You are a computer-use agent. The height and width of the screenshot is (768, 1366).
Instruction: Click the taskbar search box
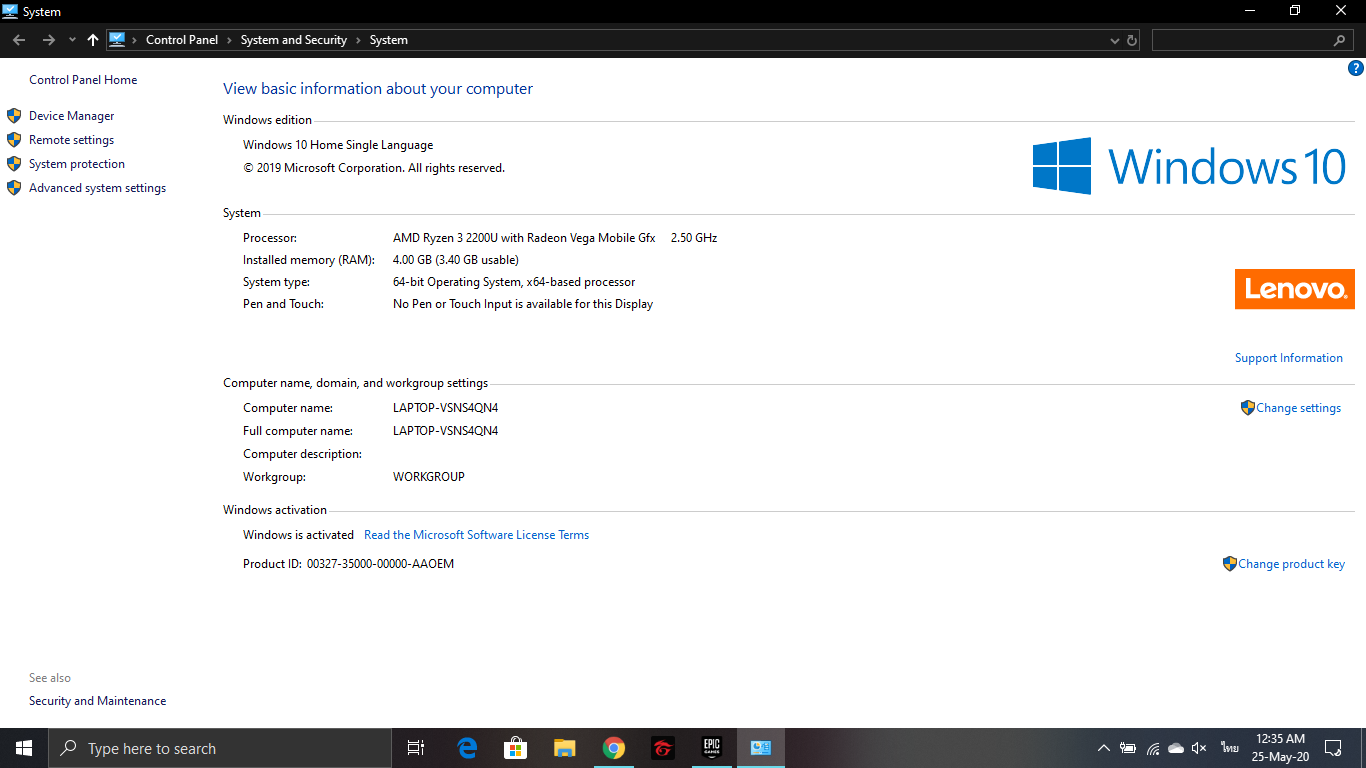(x=220, y=748)
